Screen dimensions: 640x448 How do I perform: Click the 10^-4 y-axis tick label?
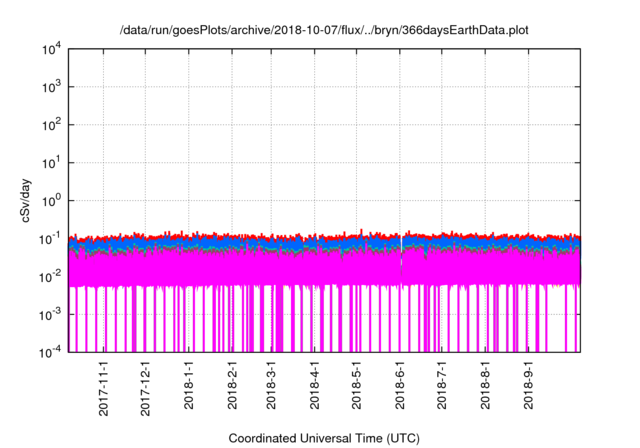coord(50,352)
